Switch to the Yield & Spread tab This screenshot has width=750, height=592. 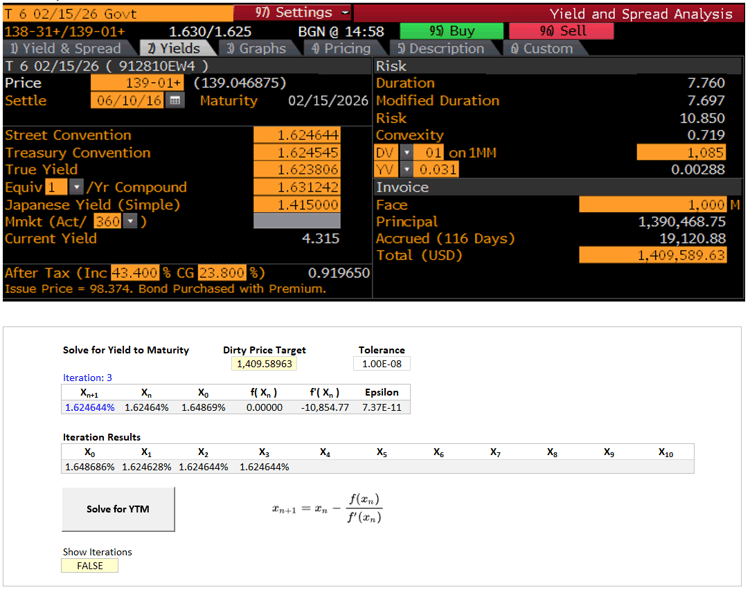coord(65,48)
